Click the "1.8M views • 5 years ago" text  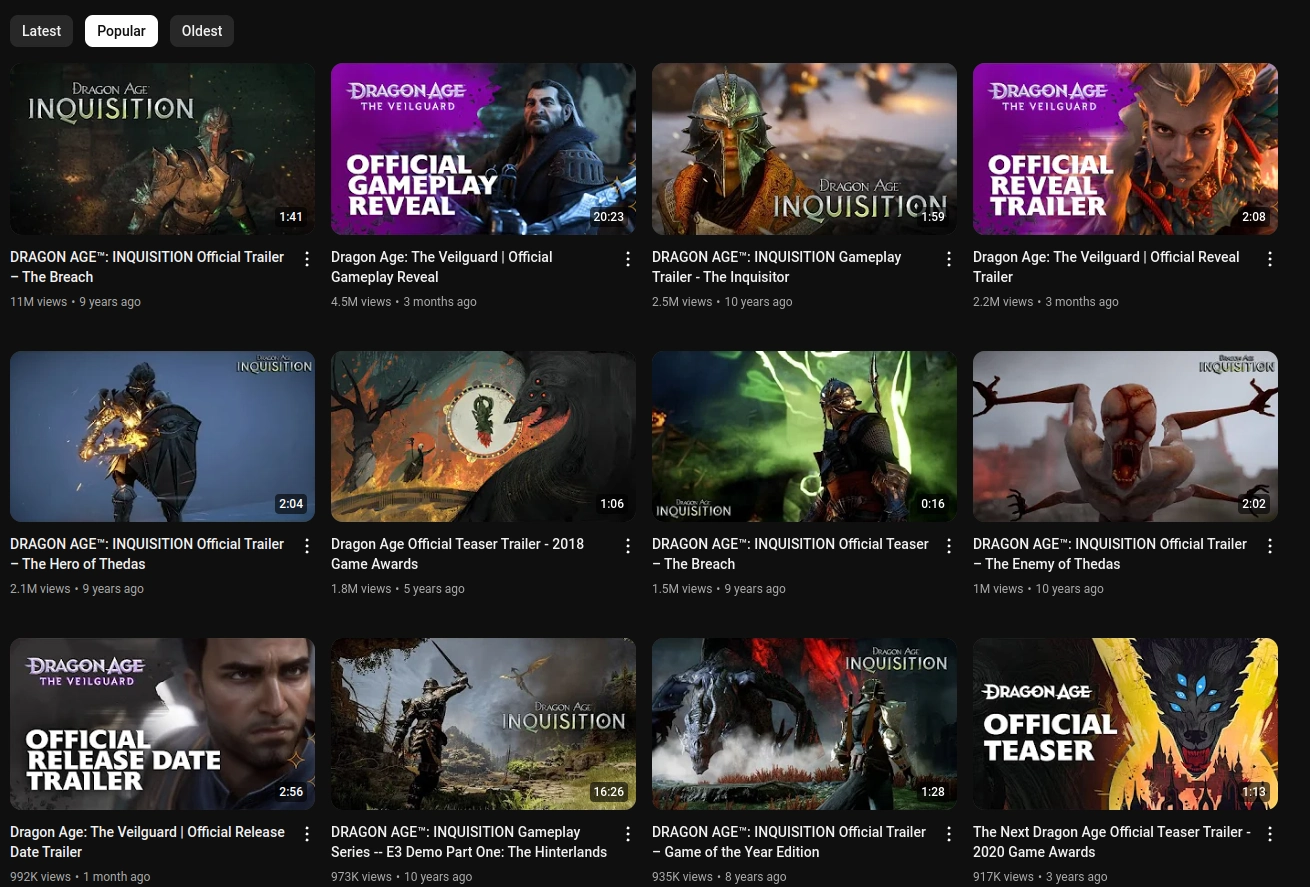[398, 589]
